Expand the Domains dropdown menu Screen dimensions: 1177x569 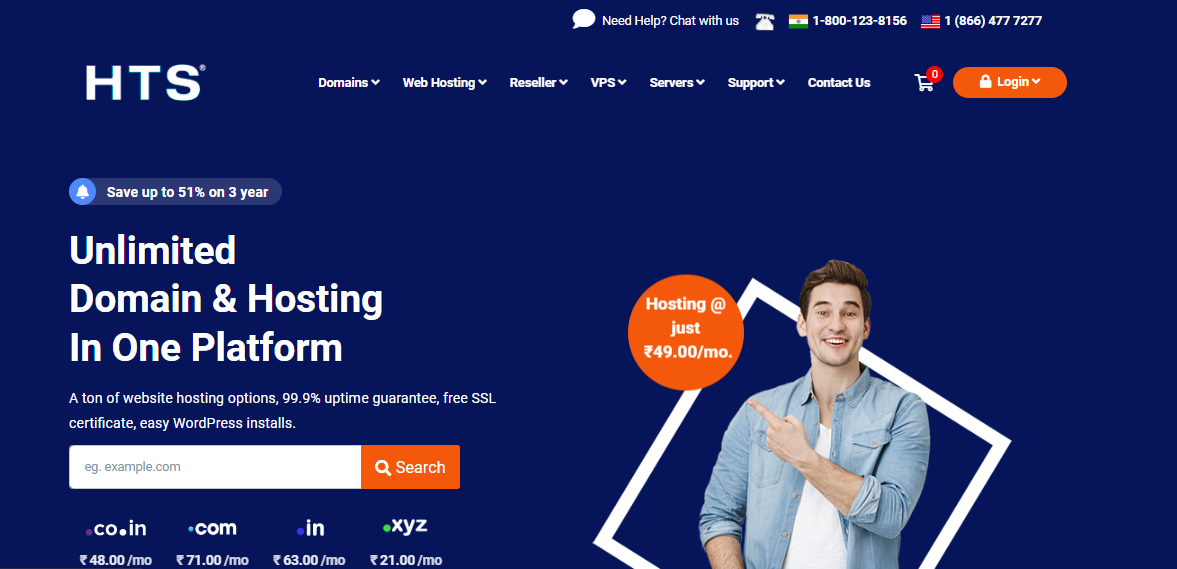point(348,83)
